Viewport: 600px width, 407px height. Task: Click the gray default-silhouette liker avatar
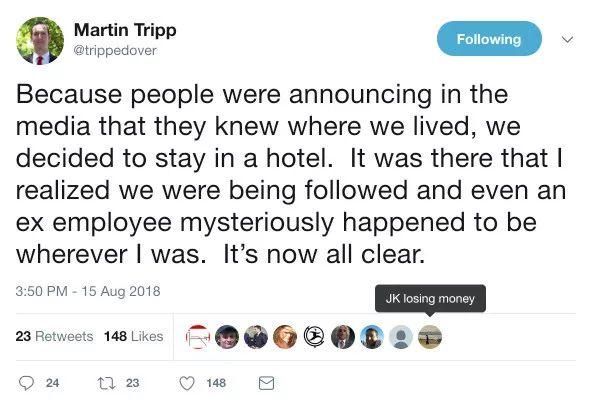pos(400,337)
